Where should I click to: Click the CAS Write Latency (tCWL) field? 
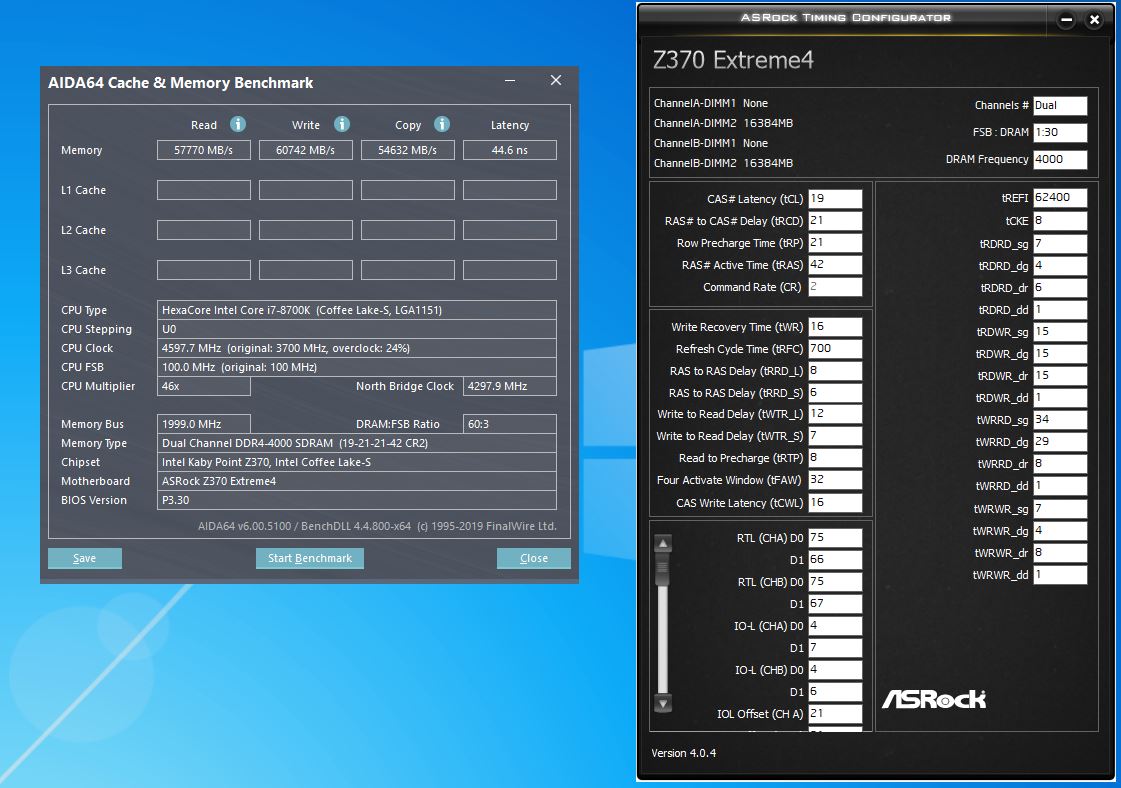pos(835,503)
